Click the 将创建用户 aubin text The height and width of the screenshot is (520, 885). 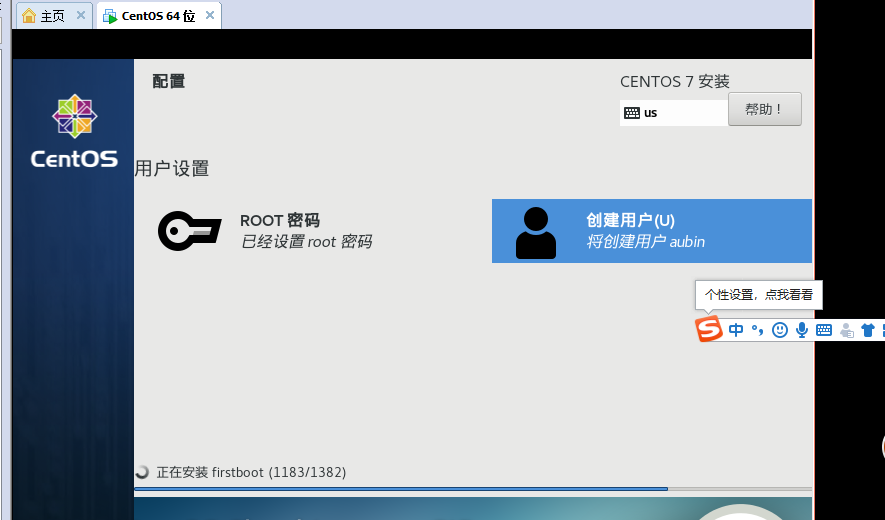(646, 242)
